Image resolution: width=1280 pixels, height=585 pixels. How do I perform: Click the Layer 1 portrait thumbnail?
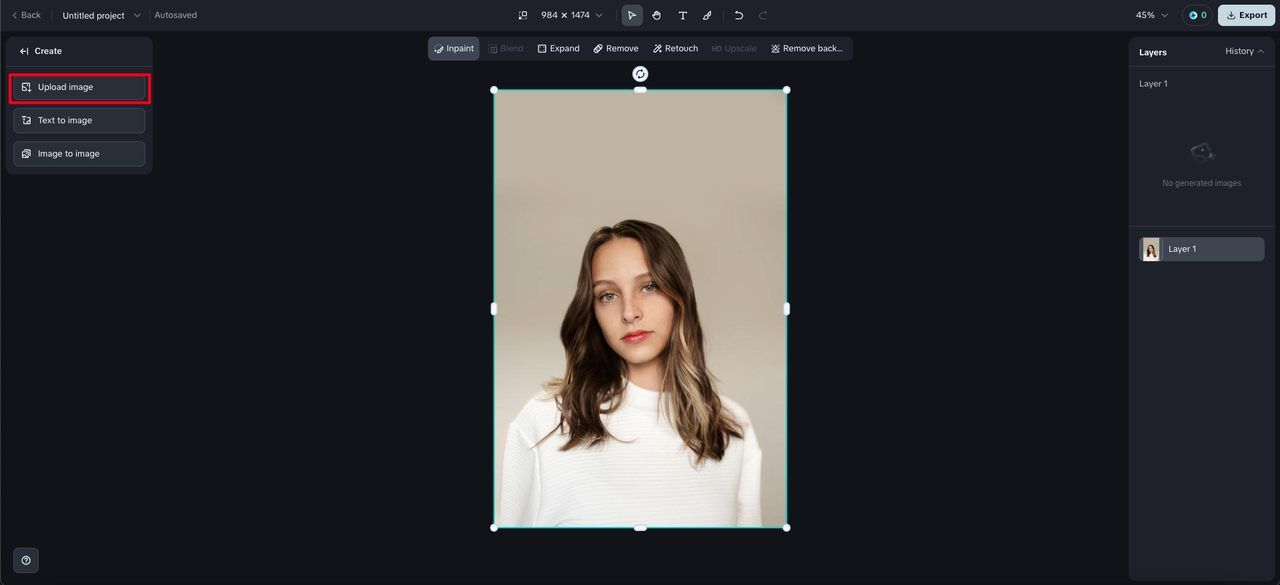(1151, 249)
